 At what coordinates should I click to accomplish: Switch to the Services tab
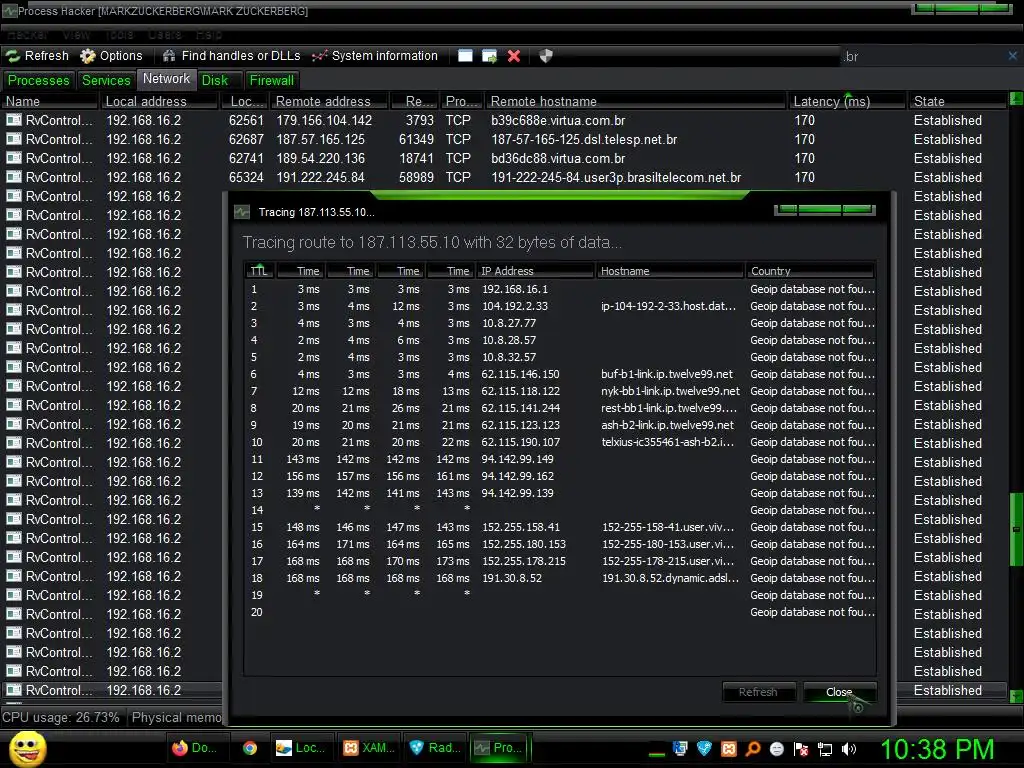click(x=106, y=80)
